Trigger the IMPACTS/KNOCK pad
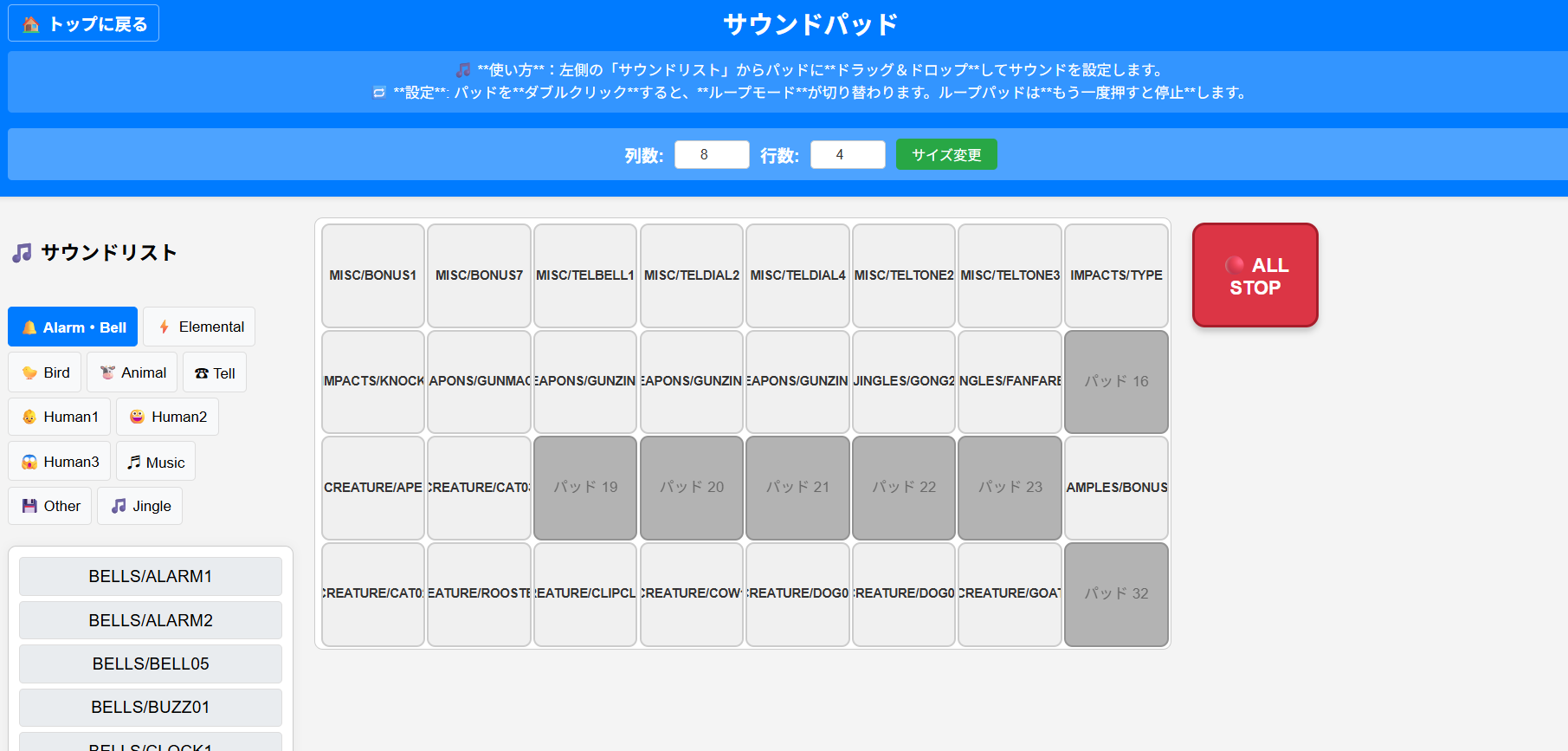Screen dimensions: 1568x751 (x=373, y=381)
